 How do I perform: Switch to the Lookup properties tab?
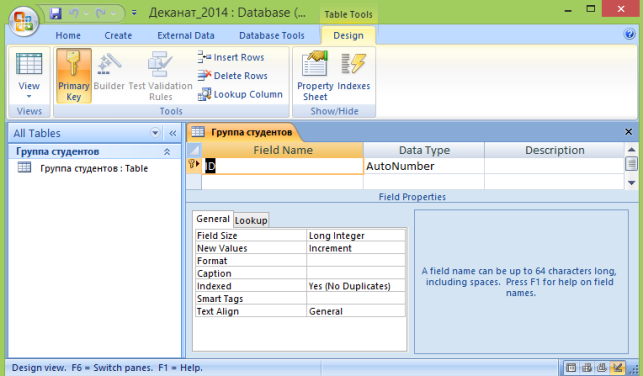pos(251,220)
